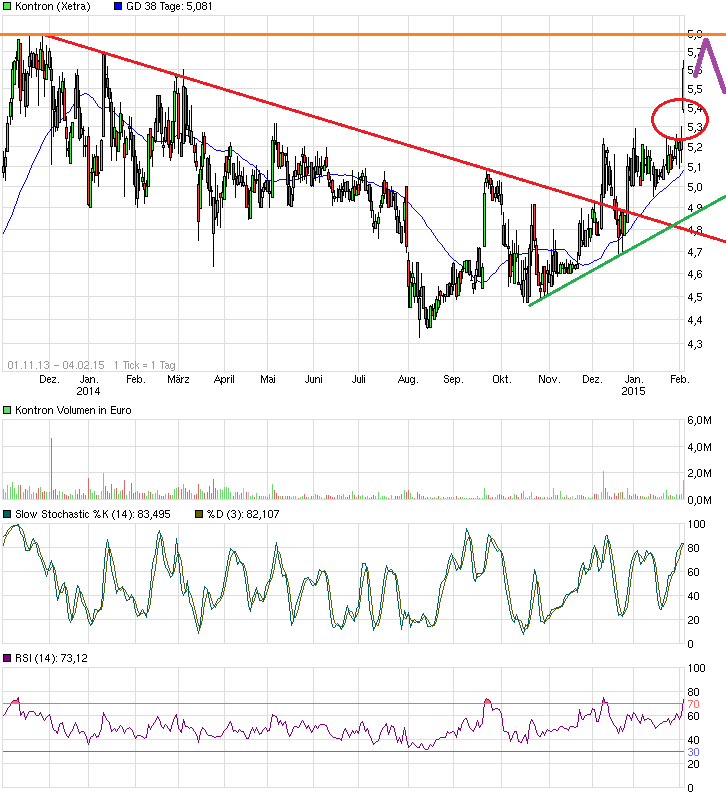Click the '2,0M' volume axis value
This screenshot has height=796, width=726.
click(700, 473)
